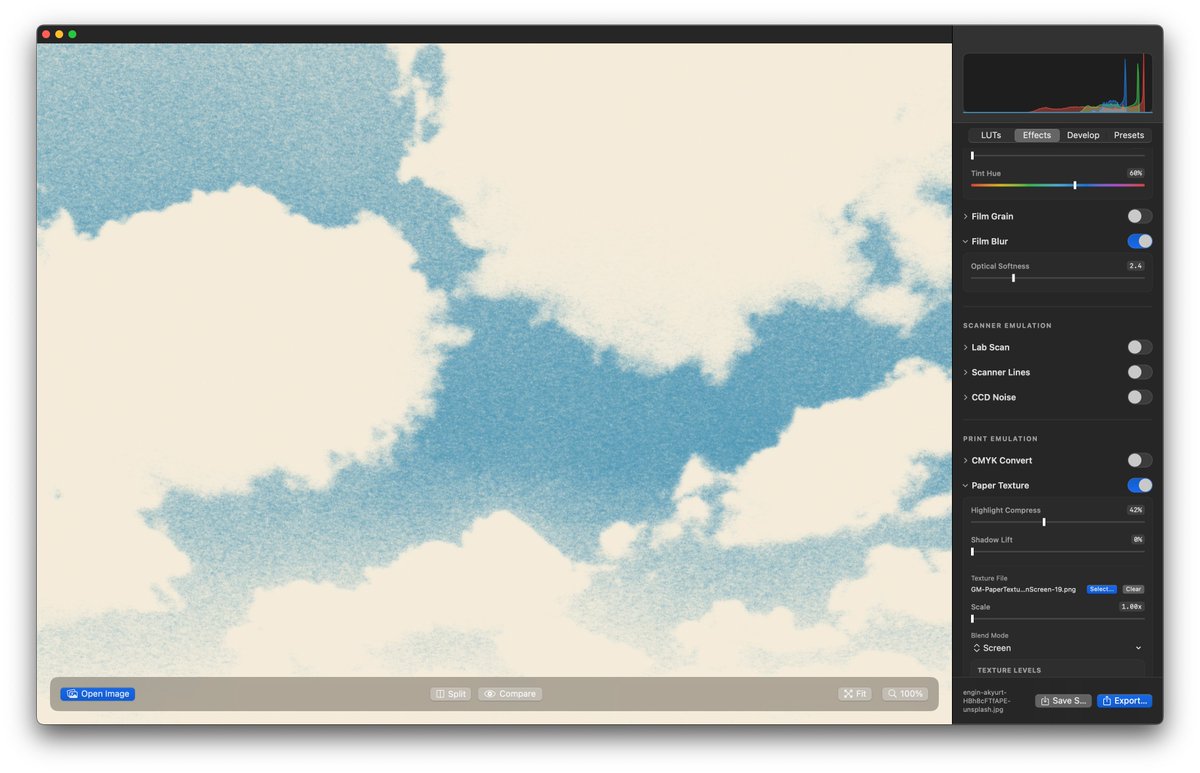Enable the CMYK Convert switch
The height and width of the screenshot is (773, 1200).
point(1139,460)
